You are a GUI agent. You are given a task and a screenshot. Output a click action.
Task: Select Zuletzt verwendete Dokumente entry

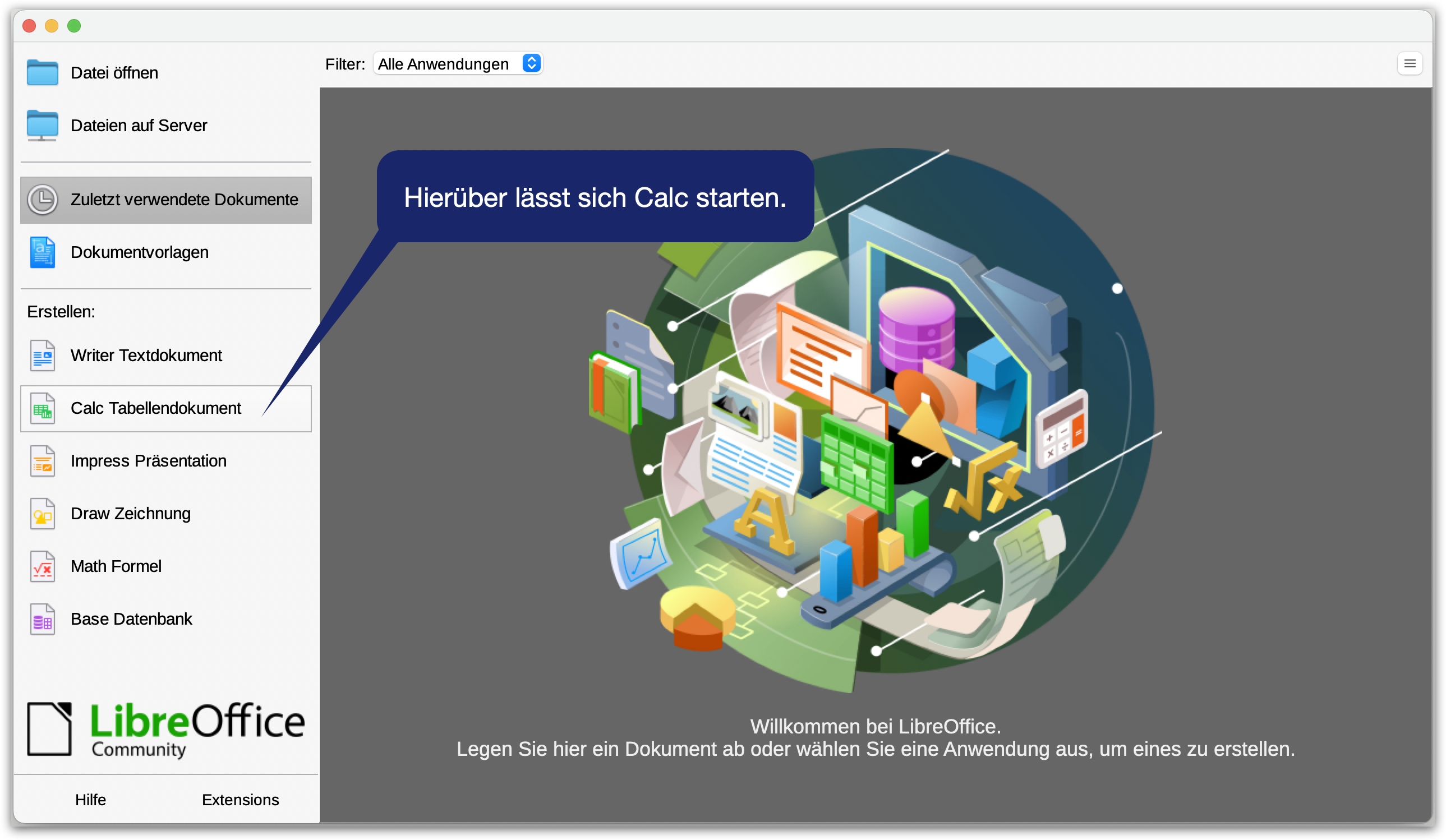coord(184,200)
